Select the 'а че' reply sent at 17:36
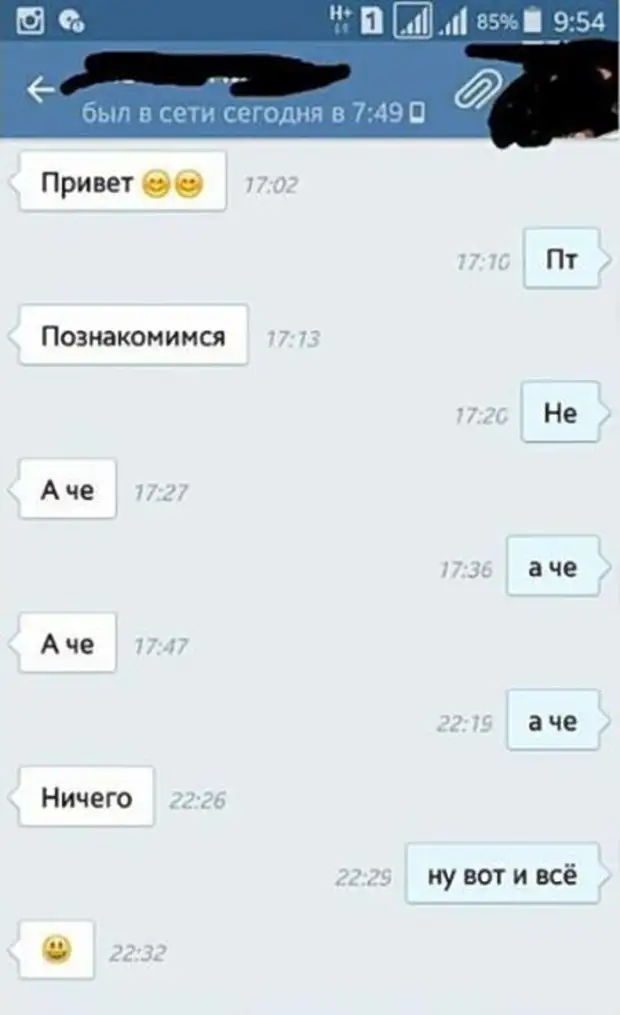 [553, 566]
